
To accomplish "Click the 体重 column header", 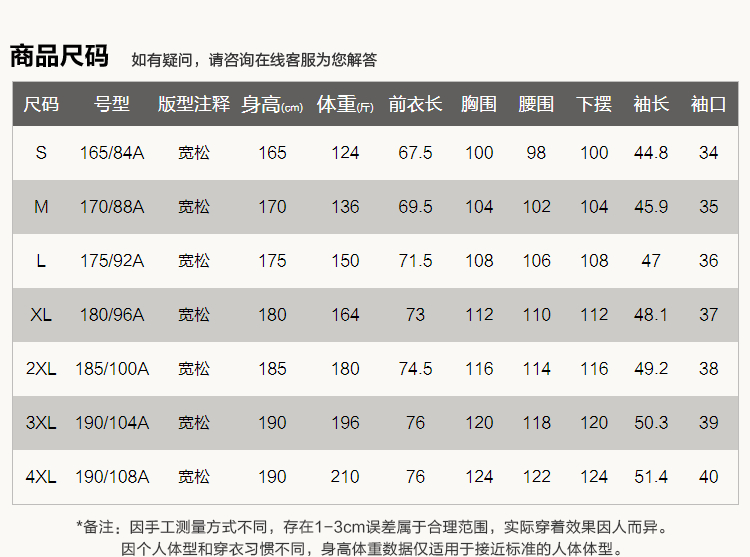I will 345,104.
